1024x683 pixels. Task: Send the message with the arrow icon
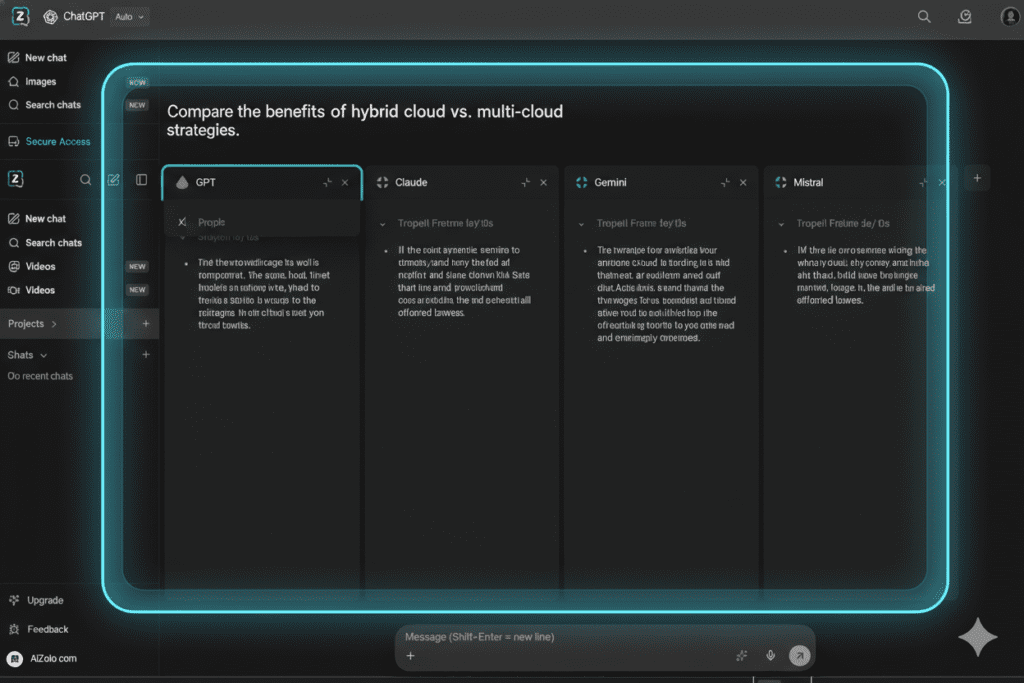[x=799, y=656]
